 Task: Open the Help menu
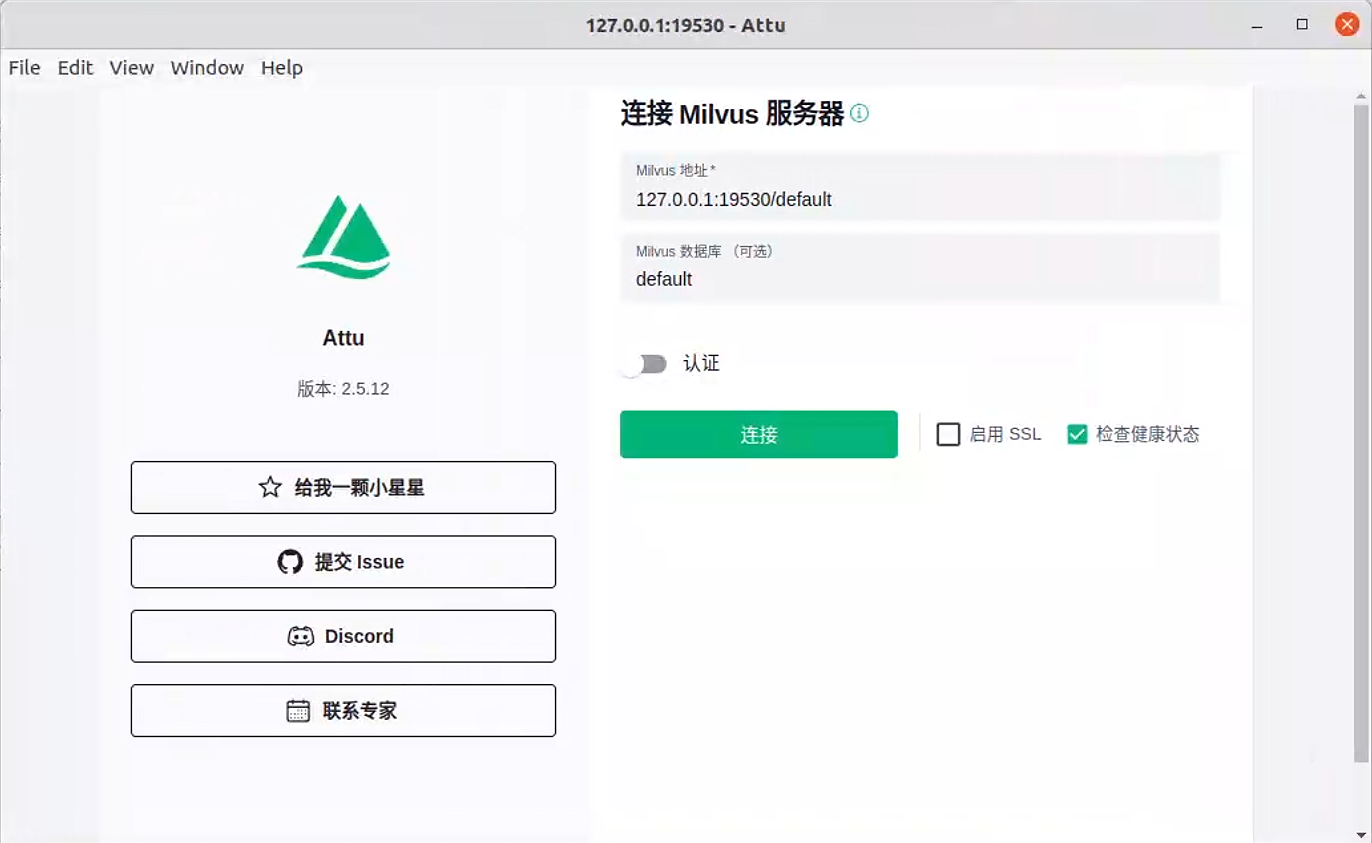pyautogui.click(x=282, y=68)
